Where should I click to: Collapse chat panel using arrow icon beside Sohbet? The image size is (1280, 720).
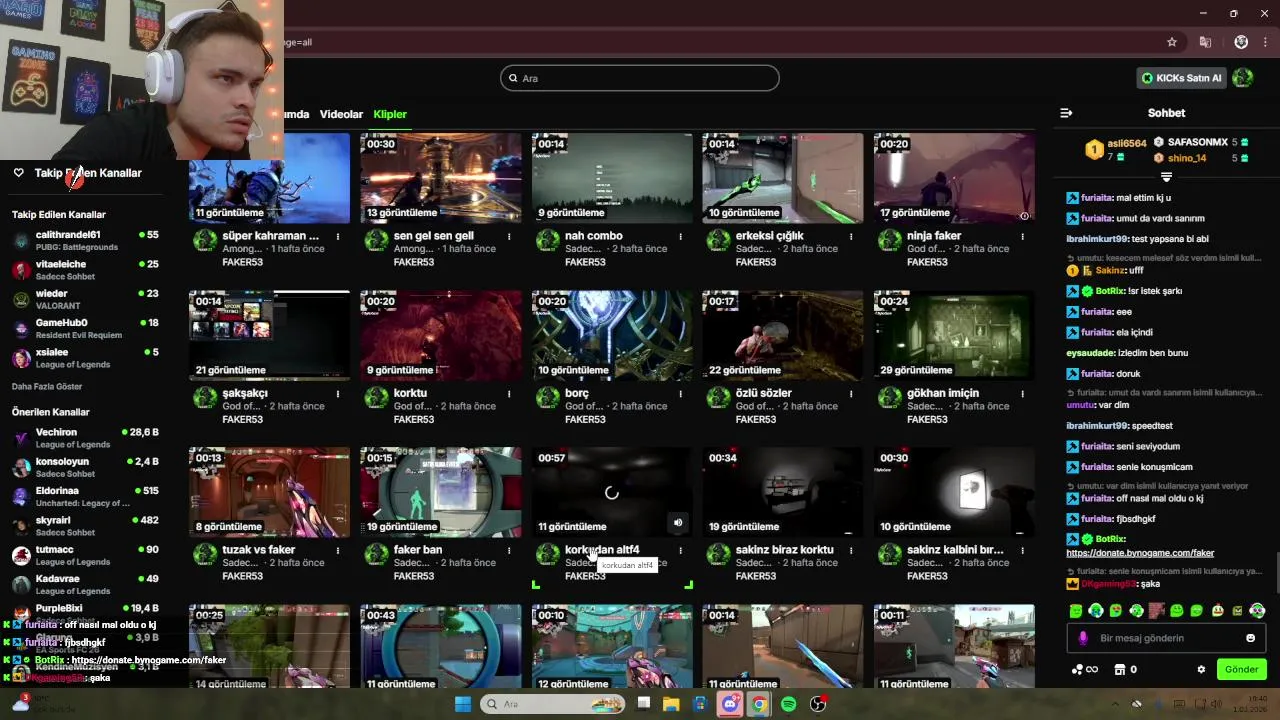point(1066,113)
